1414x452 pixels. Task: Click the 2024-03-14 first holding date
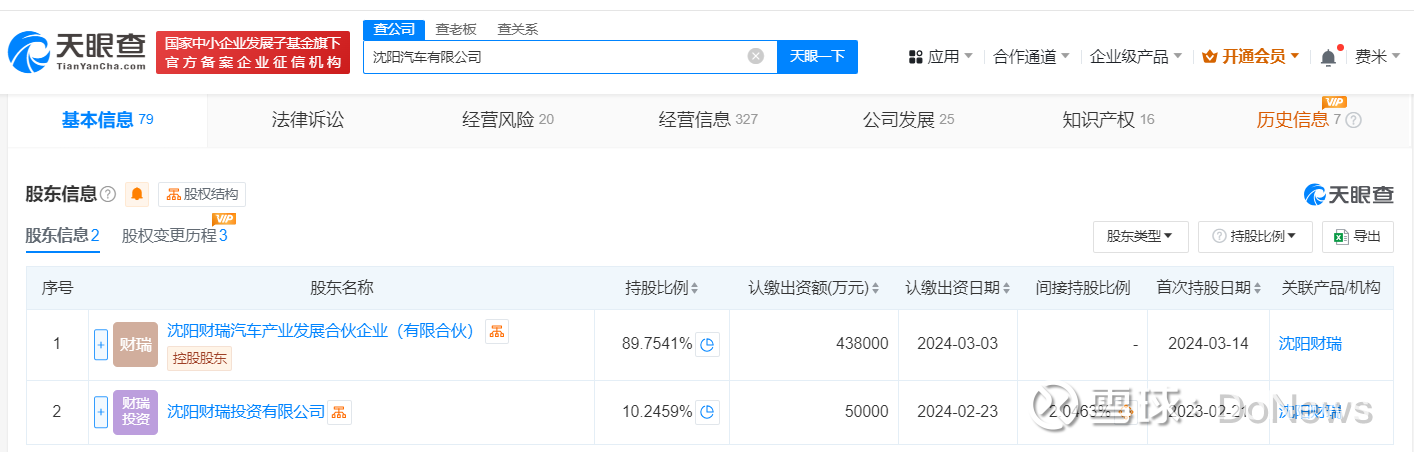[1209, 344]
